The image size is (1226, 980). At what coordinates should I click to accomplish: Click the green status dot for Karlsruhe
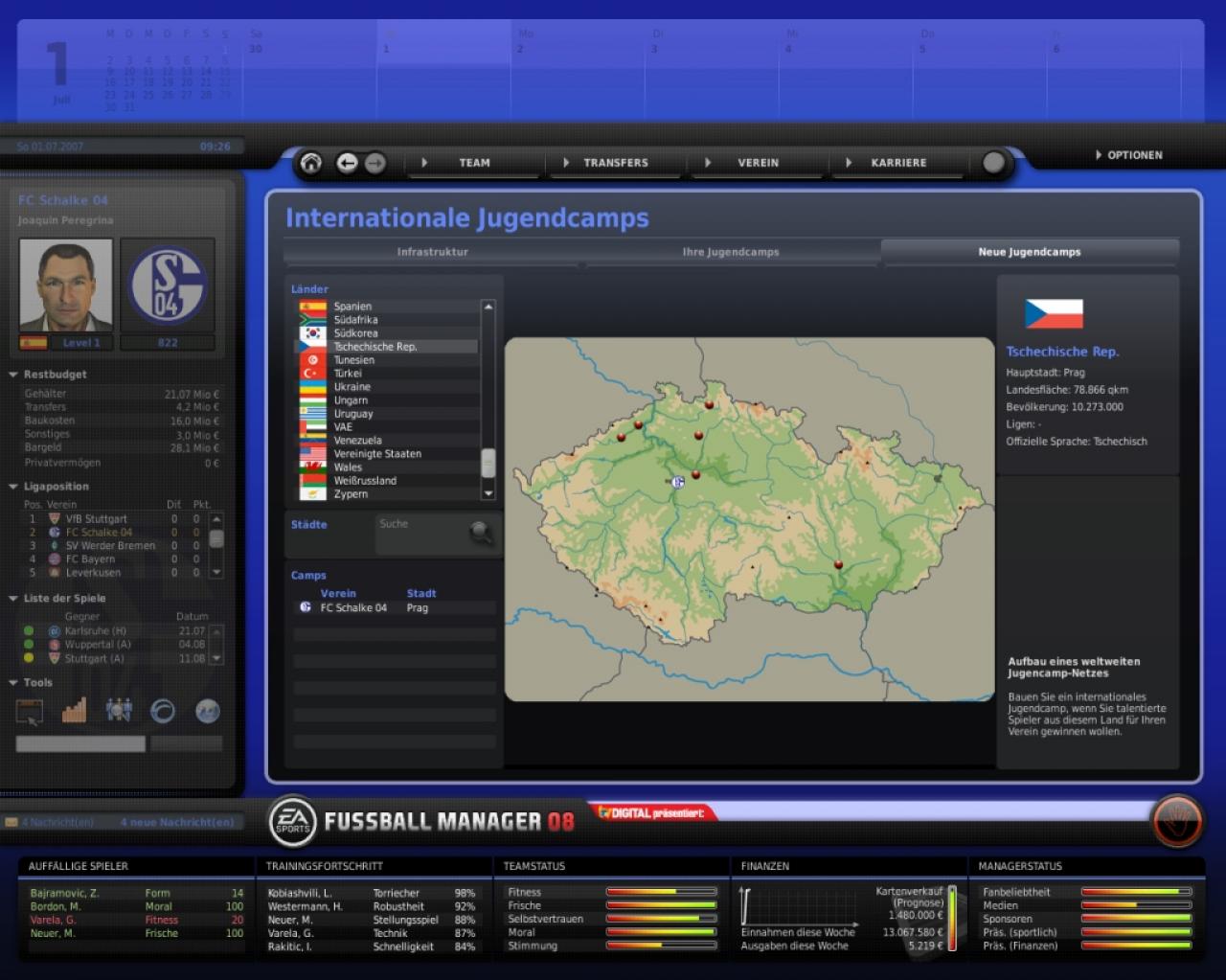pyautogui.click(x=29, y=631)
